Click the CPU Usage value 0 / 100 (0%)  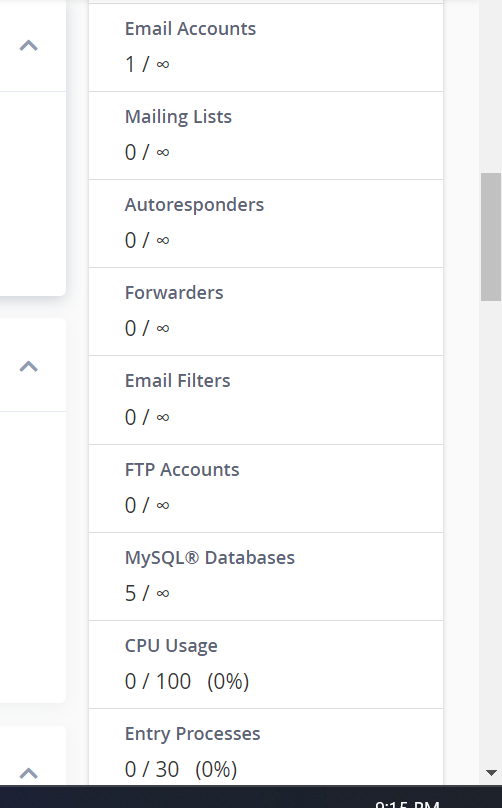187,682
